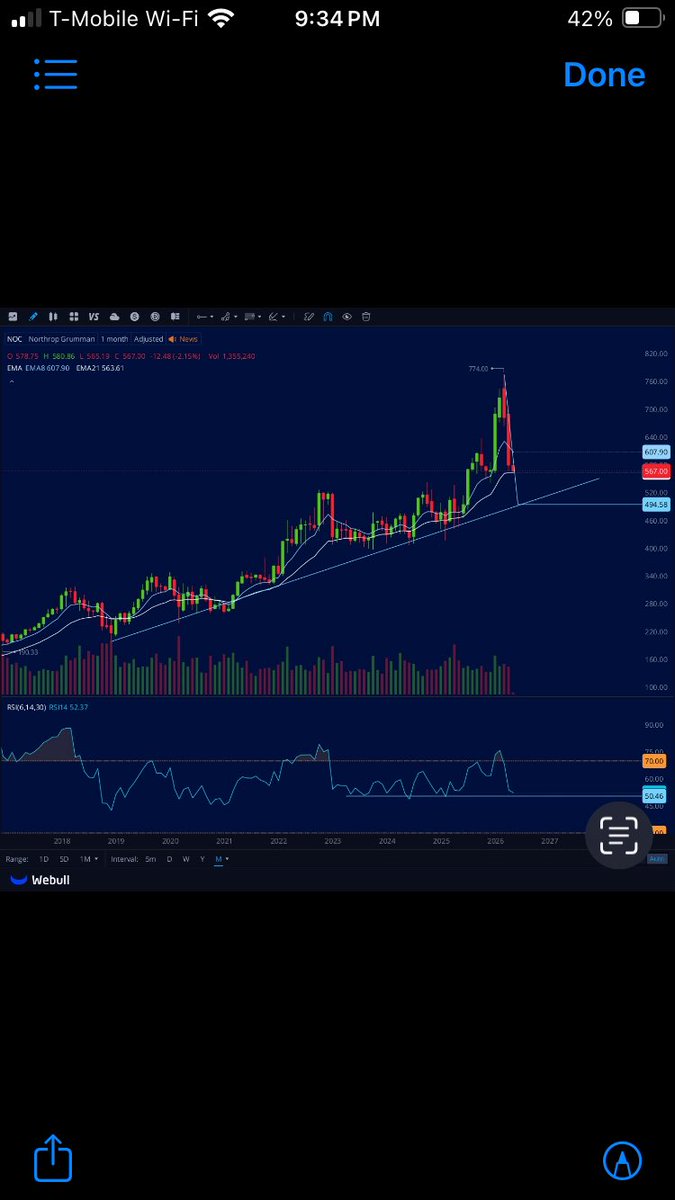Viewport: 675px width, 1200px height.
Task: Click the 2023 year label on time axis
Action: coord(332,842)
